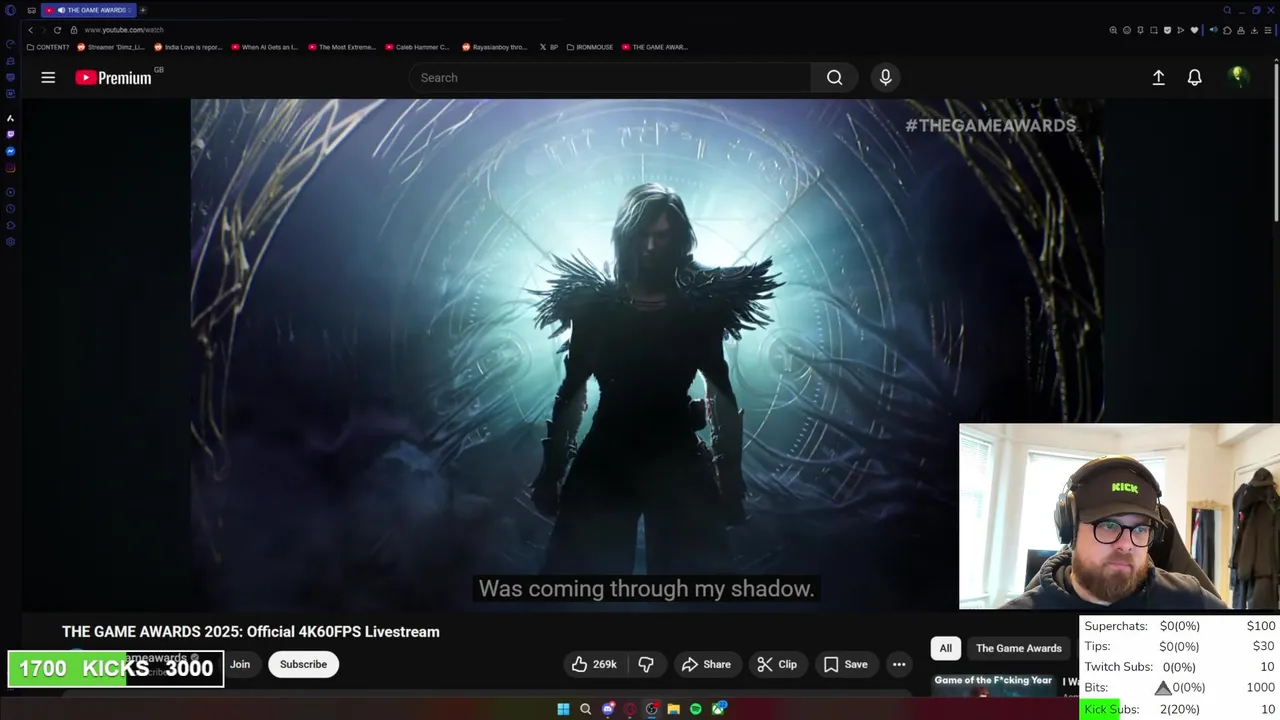Click the Join membership button
The width and height of the screenshot is (1280, 720).
240,664
